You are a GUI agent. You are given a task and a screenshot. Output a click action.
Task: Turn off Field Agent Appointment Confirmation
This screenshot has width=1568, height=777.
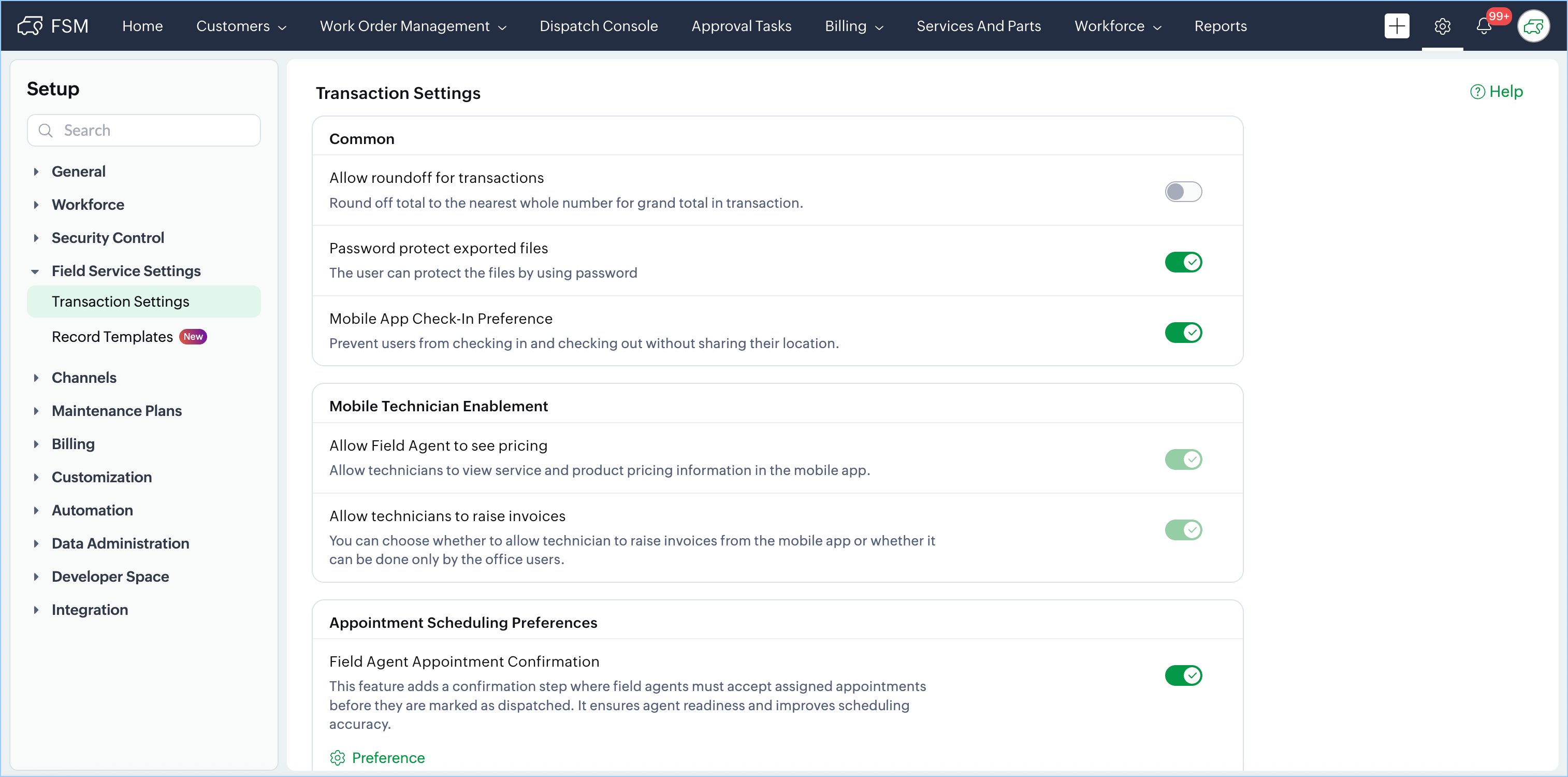coord(1183,675)
